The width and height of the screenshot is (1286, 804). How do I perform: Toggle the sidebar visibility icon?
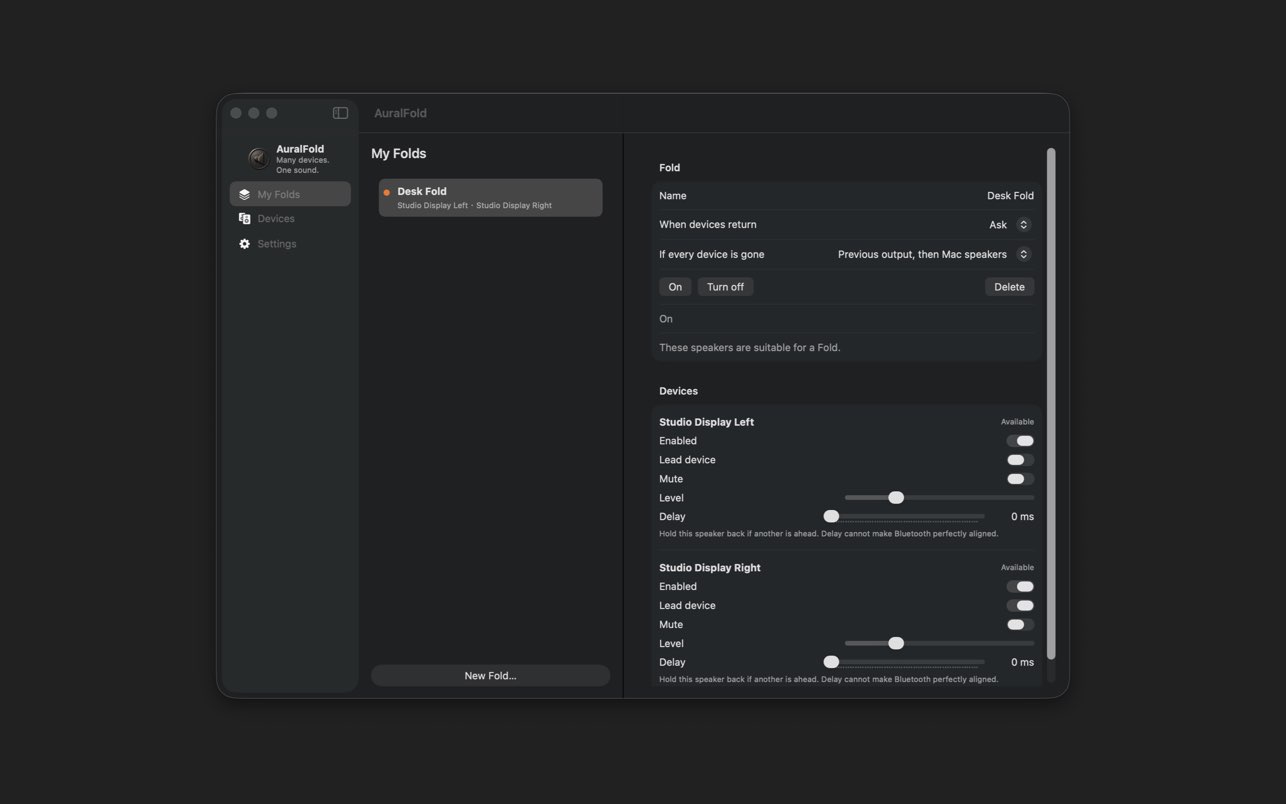(x=340, y=113)
